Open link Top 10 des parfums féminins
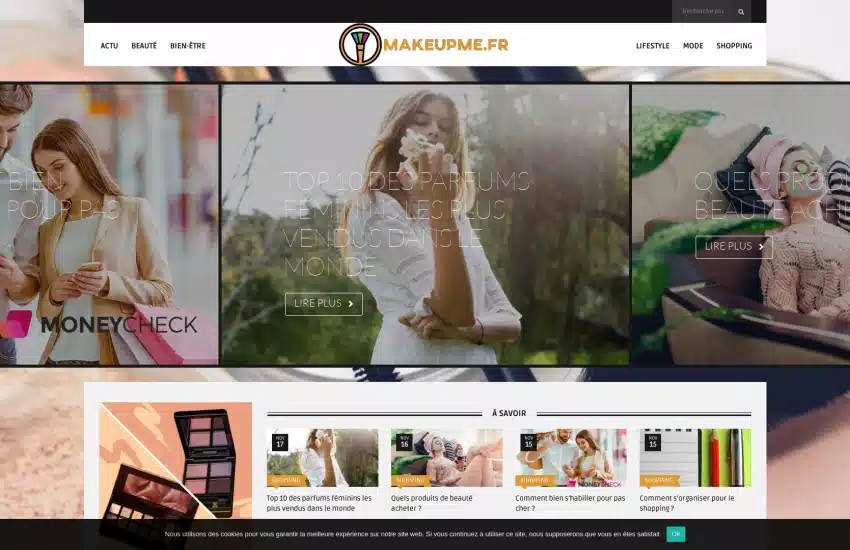Screen dimensions: 850x550 click(319, 503)
